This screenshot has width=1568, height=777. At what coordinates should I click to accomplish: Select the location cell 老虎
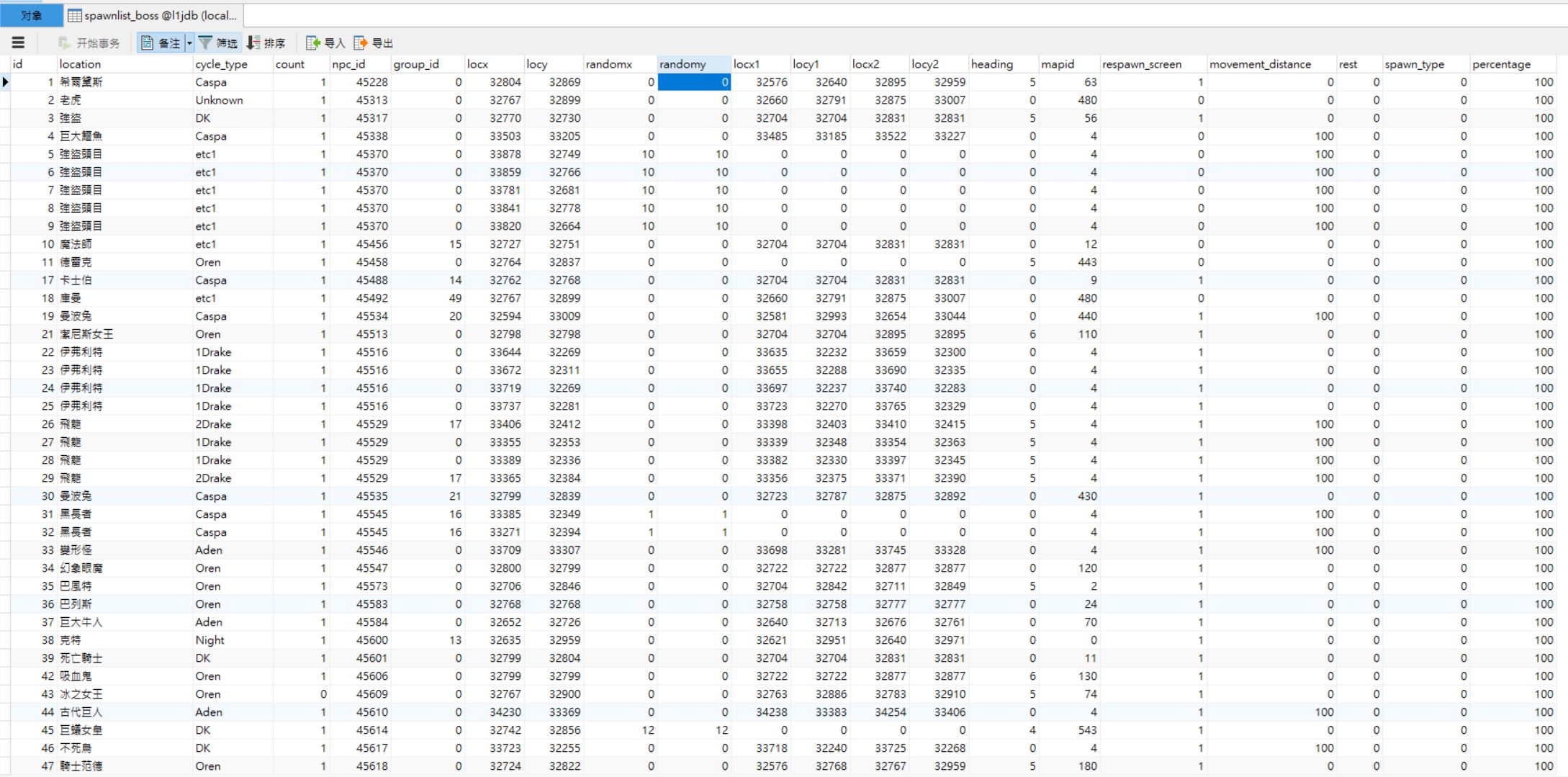pos(125,100)
